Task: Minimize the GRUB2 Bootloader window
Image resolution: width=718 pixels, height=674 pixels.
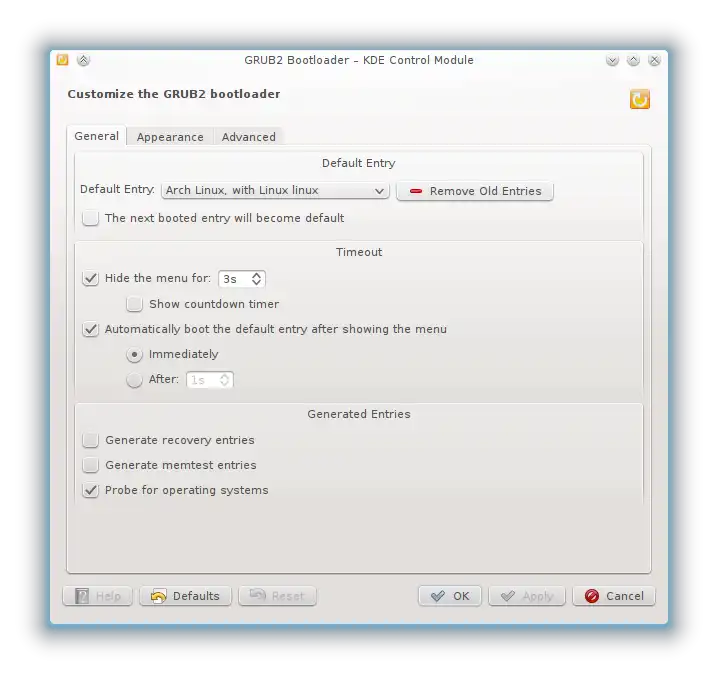Action: point(612,60)
